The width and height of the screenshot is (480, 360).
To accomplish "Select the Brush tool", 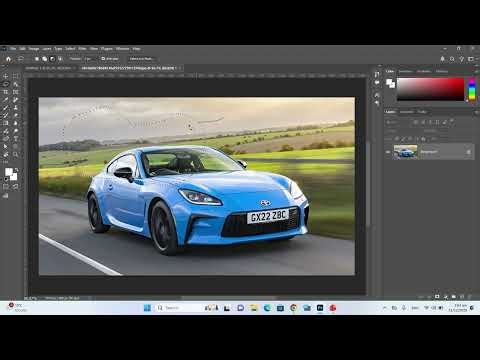I will click(x=6, y=108).
